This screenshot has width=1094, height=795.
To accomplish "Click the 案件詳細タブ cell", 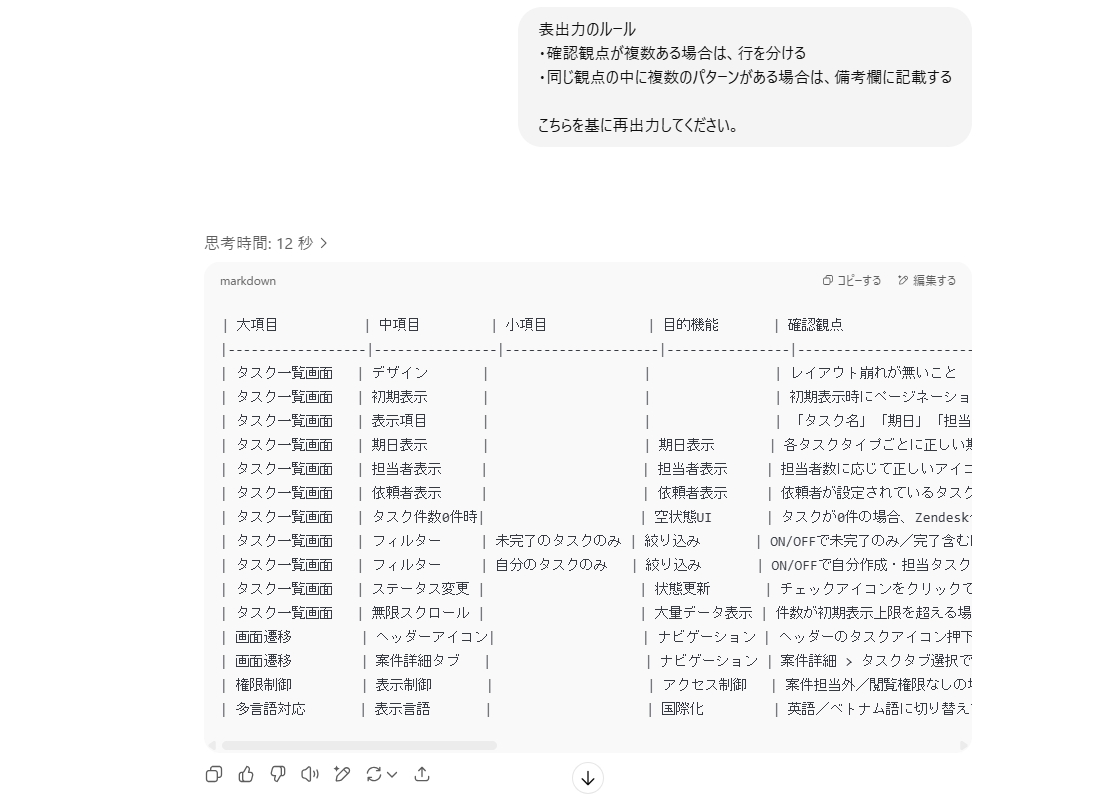I will point(417,661).
